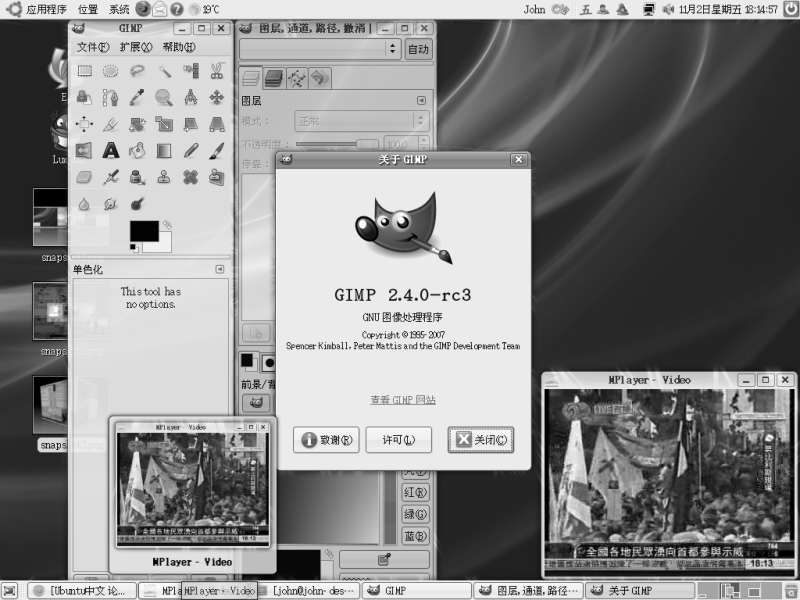Switch to the Layers tab in dock
800x600 pixels.
coord(252,78)
